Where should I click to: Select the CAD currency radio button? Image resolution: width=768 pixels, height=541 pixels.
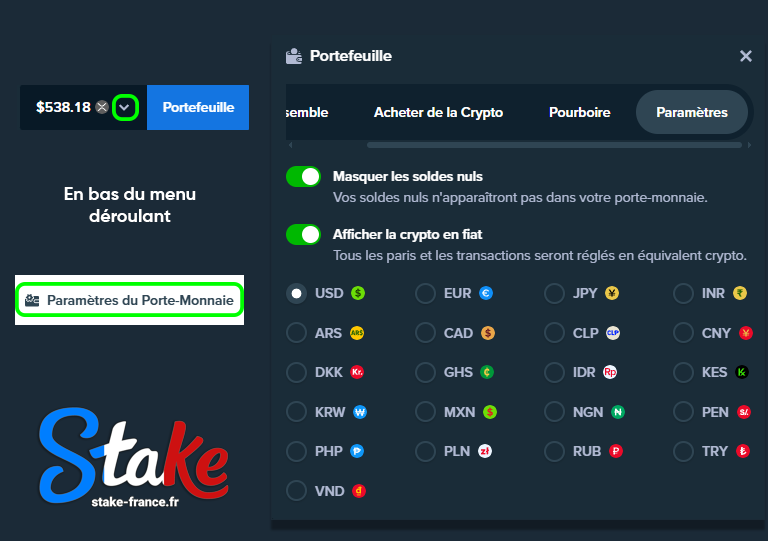[425, 333]
